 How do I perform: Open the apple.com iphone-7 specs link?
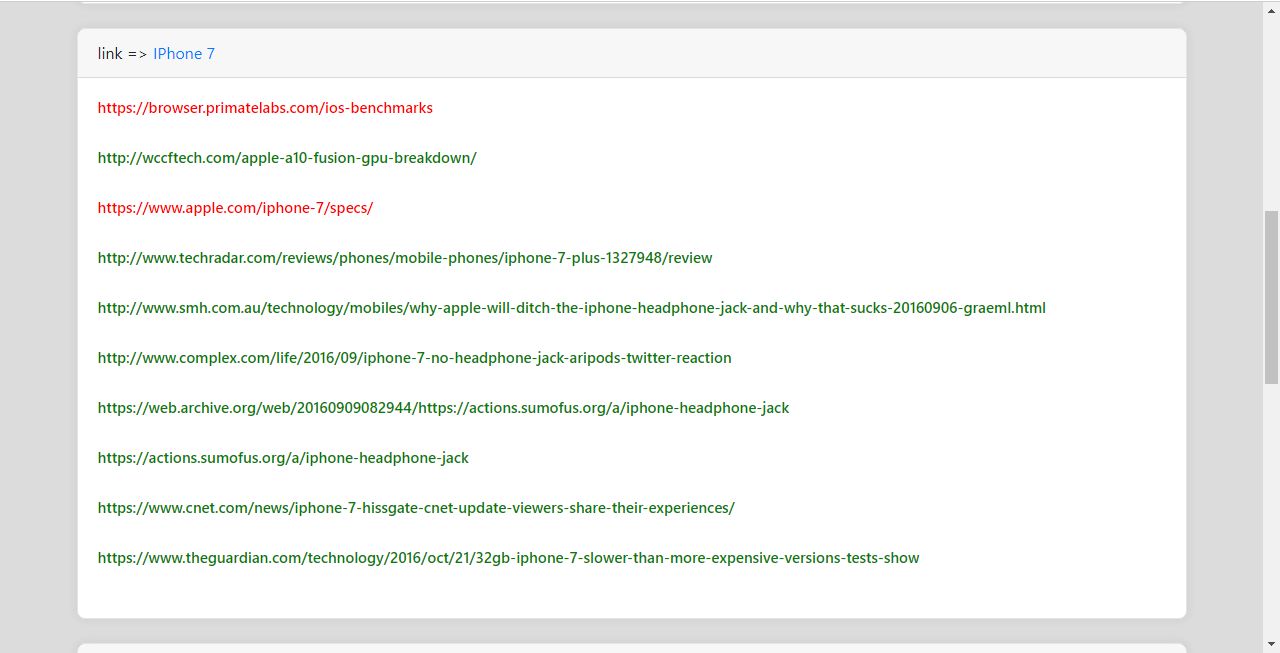coord(235,208)
